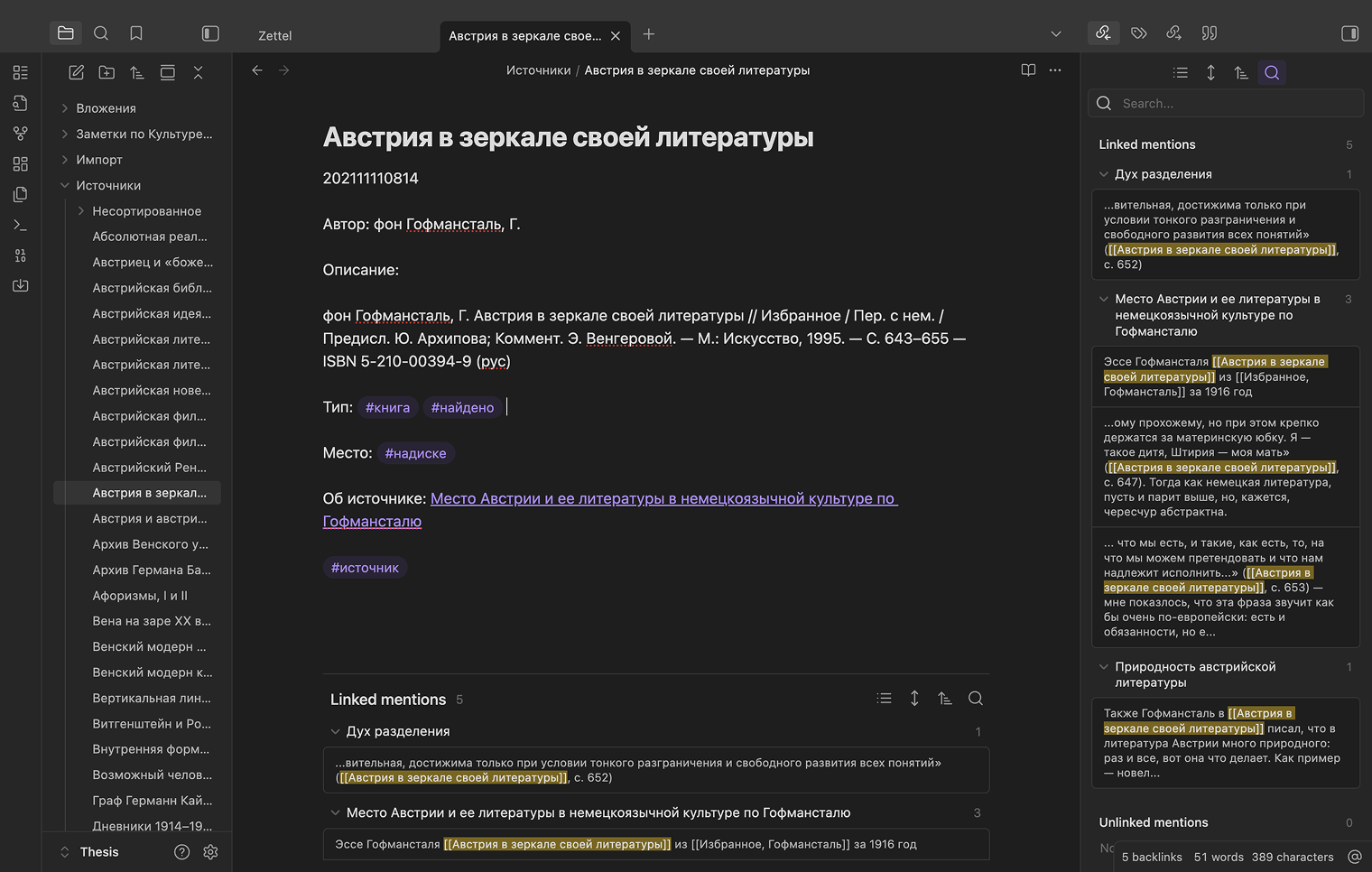This screenshot has width=1372, height=872.
Task: Collapse the Дух разделения mentions group
Action: coord(1103,173)
